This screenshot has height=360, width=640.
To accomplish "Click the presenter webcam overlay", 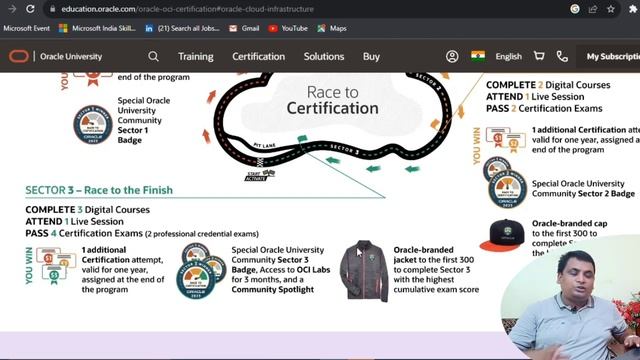I will tap(571, 298).
